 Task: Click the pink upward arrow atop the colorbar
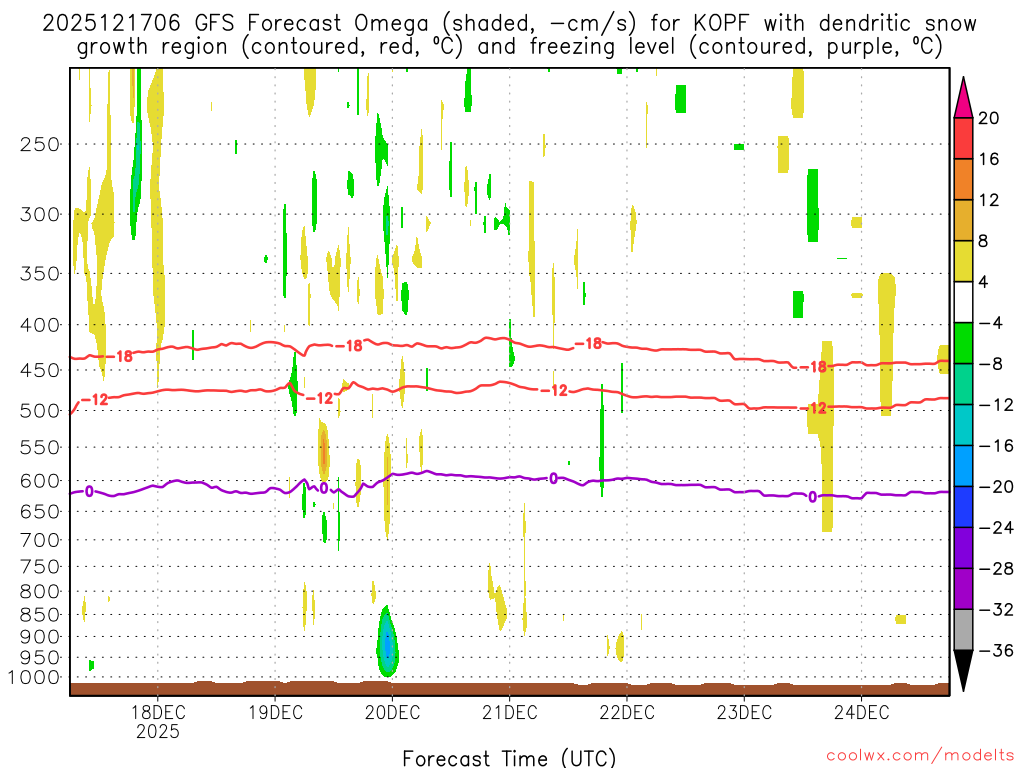point(964,96)
